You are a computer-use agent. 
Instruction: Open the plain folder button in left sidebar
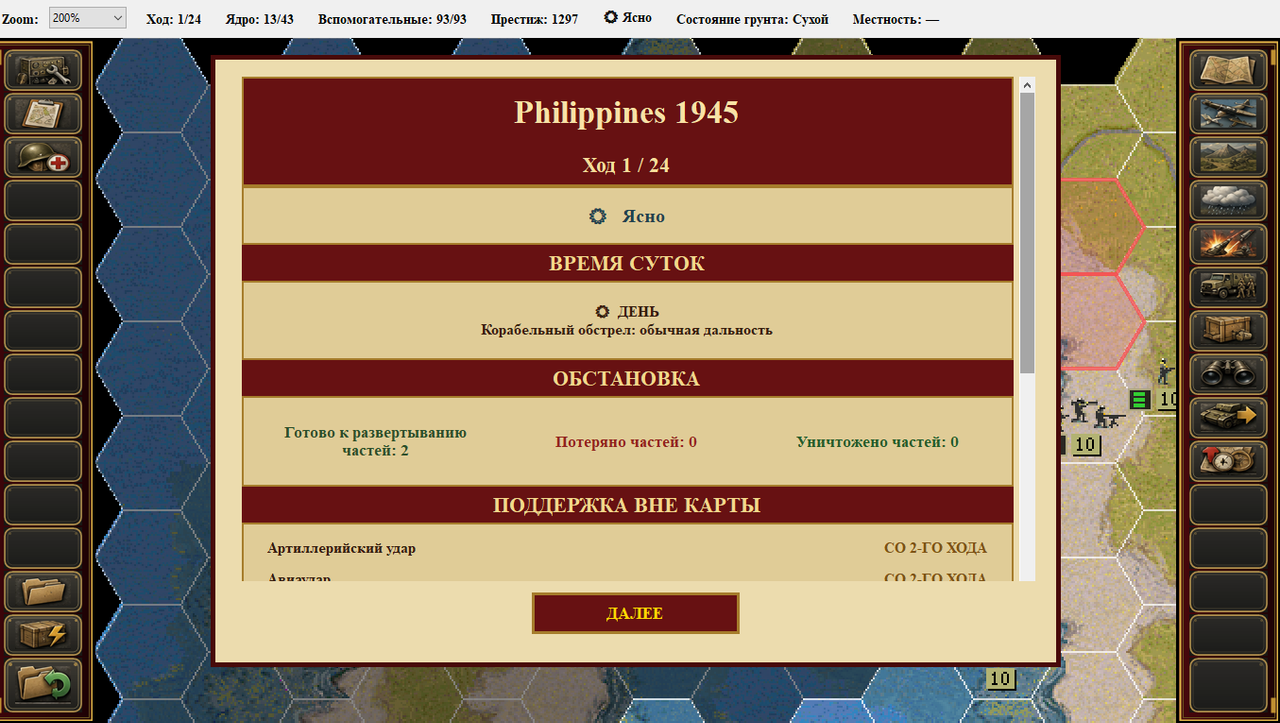point(43,591)
